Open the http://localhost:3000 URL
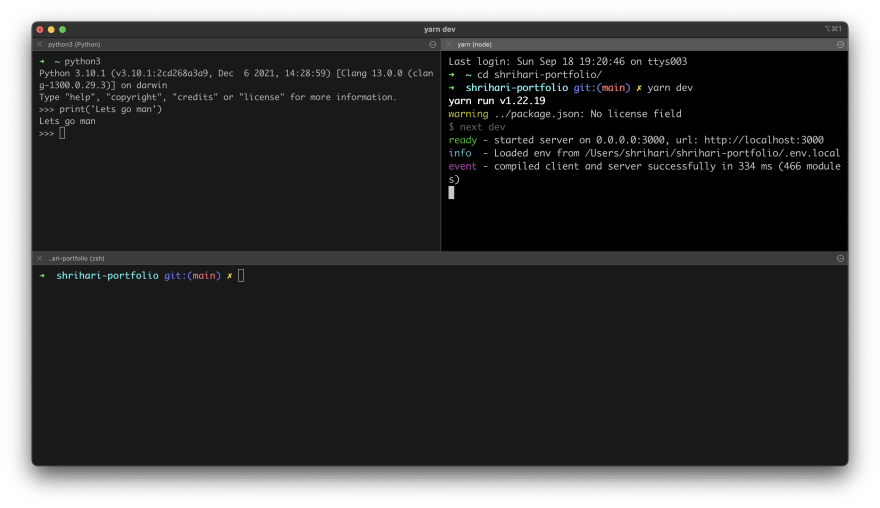Image resolution: width=880 pixels, height=508 pixels. coord(764,140)
